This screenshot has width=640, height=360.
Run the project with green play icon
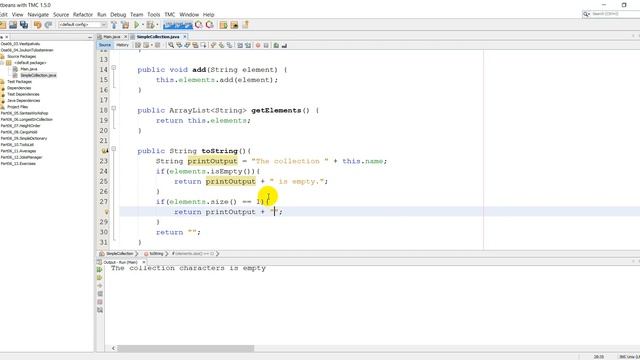coord(137,25)
